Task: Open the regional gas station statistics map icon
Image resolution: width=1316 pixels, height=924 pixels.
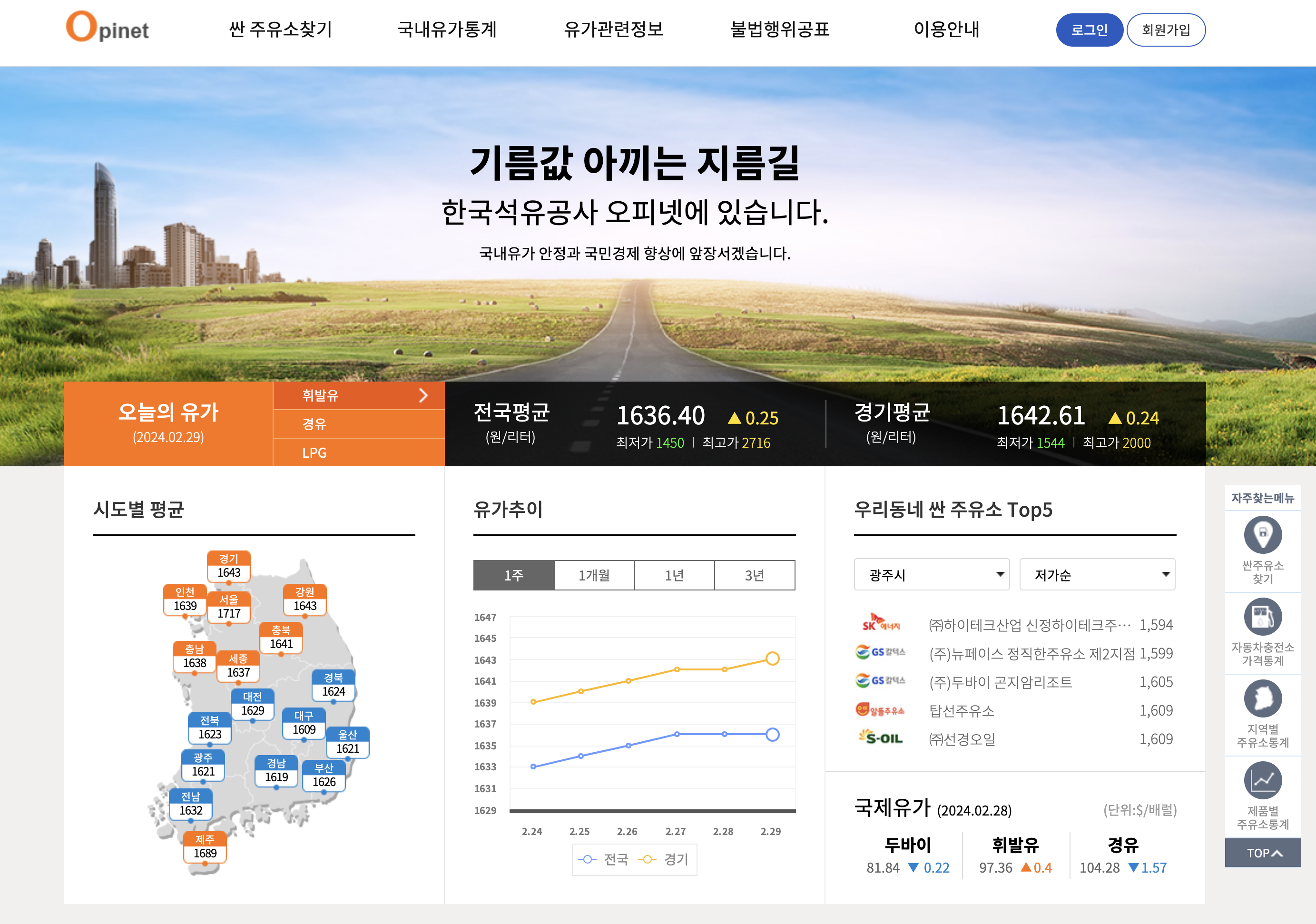Action: tap(1262, 698)
